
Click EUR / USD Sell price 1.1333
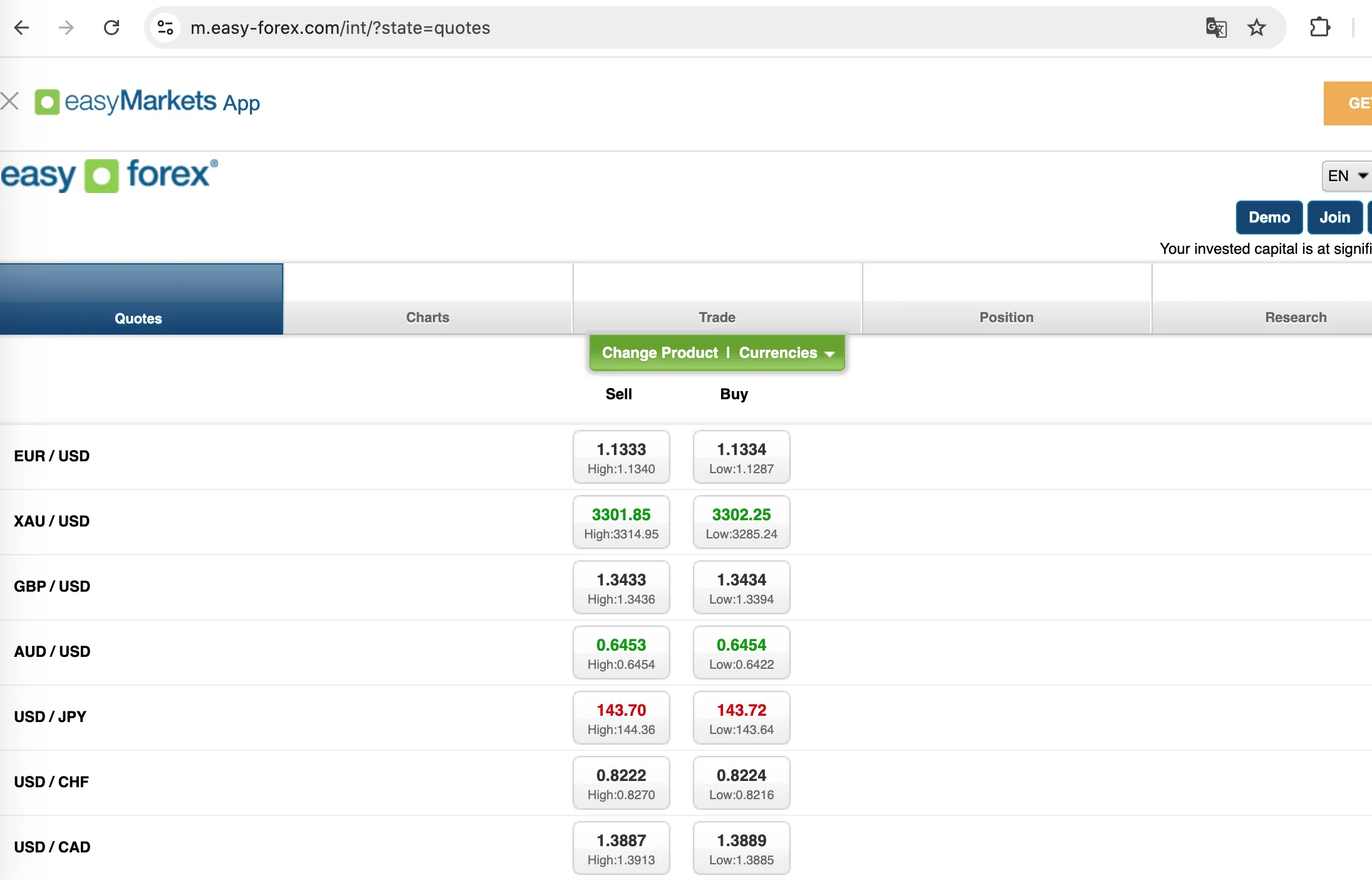pyautogui.click(x=621, y=457)
